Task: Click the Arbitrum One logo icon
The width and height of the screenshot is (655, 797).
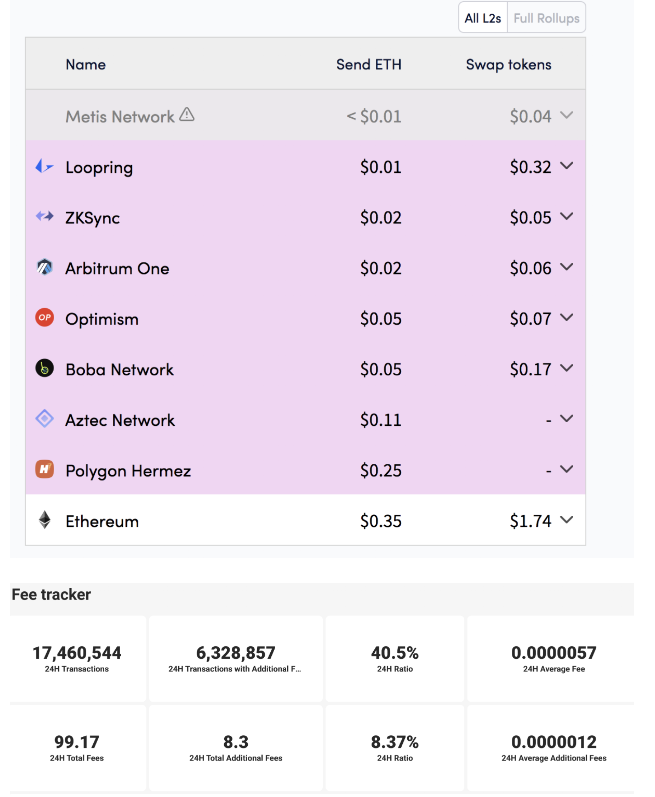Action: [44, 267]
